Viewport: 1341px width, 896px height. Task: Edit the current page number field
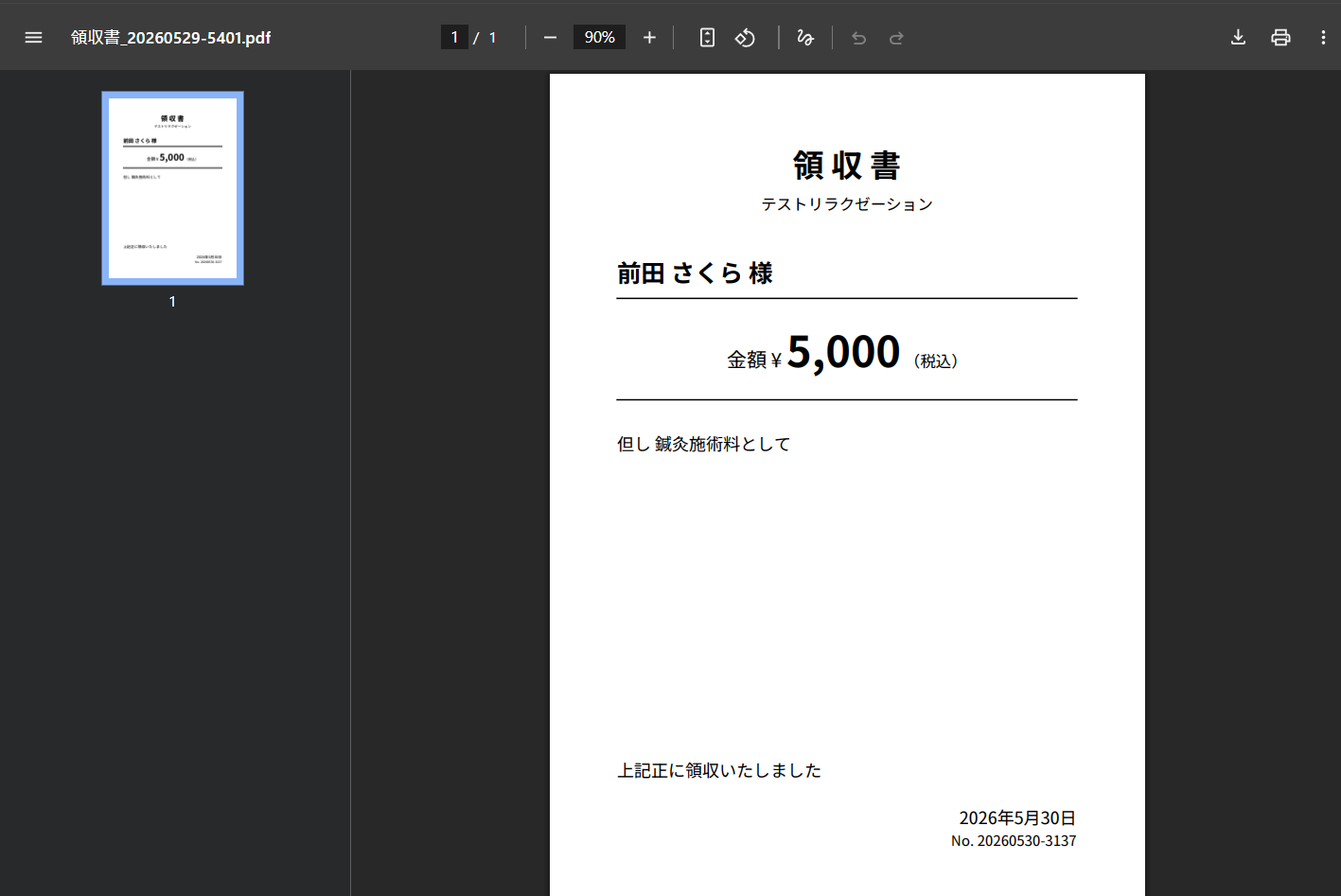(x=454, y=37)
